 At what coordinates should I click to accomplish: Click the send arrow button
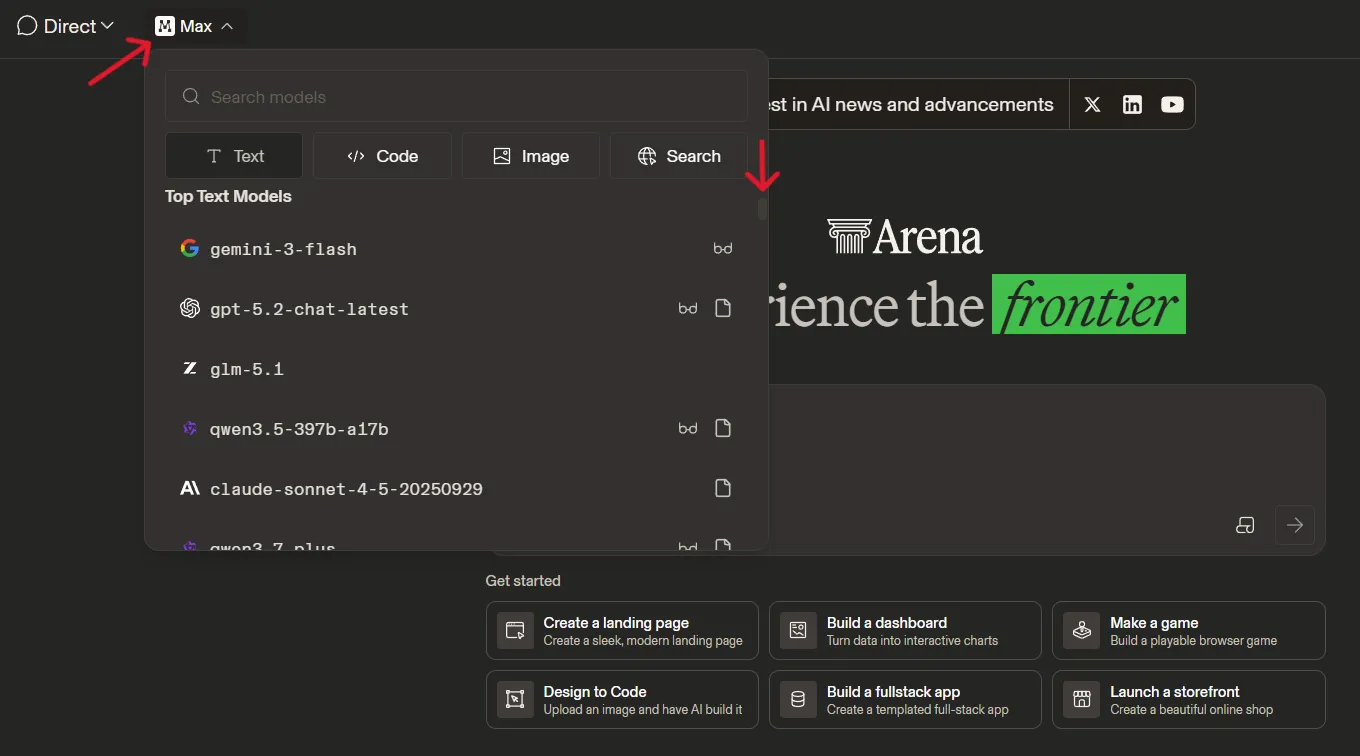(x=1295, y=525)
